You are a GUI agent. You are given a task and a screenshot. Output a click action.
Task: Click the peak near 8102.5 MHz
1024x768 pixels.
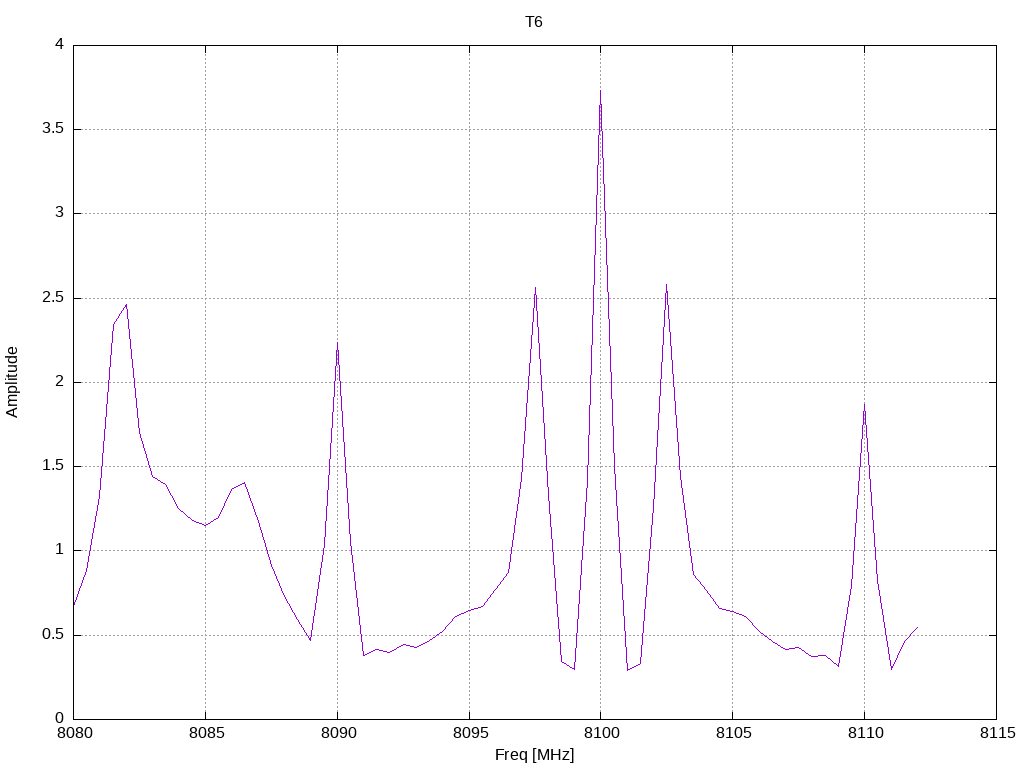click(666, 285)
